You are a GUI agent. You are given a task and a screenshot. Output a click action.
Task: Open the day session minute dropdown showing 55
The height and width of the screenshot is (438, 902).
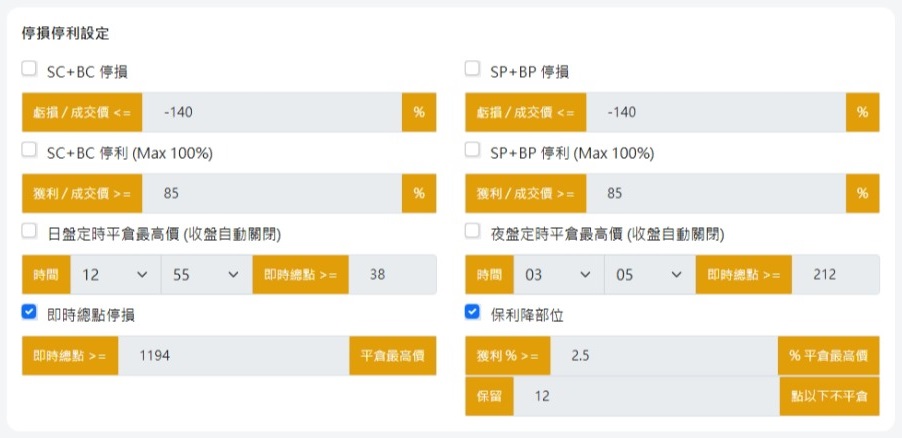coord(205,275)
